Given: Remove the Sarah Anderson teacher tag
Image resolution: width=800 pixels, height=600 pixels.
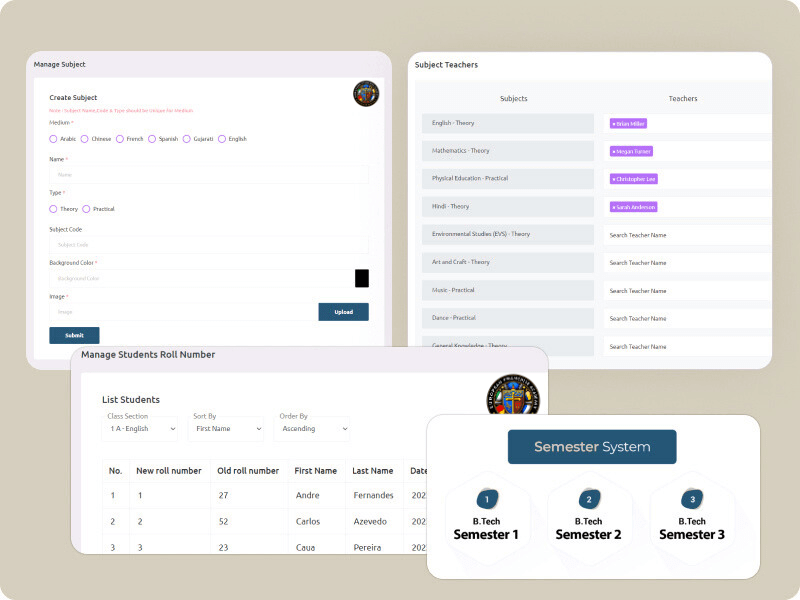Looking at the screenshot, I should pyautogui.click(x=614, y=207).
